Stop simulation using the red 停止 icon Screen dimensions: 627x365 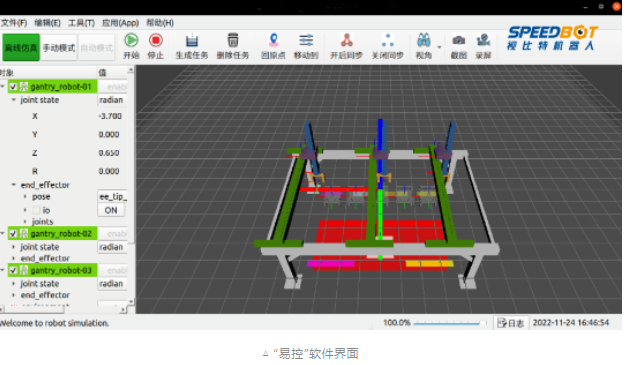156,41
